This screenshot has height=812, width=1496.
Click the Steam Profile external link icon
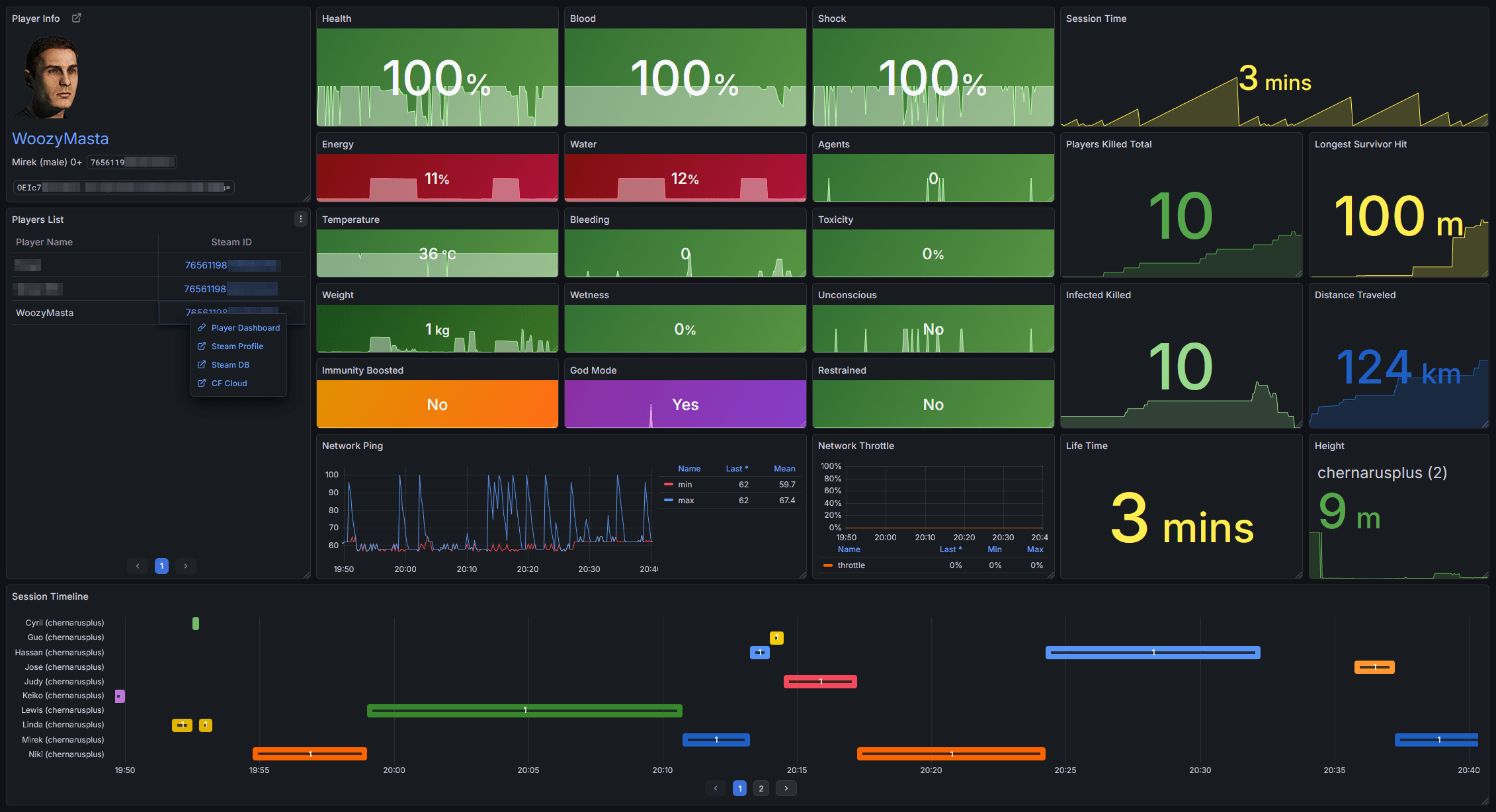click(x=202, y=346)
